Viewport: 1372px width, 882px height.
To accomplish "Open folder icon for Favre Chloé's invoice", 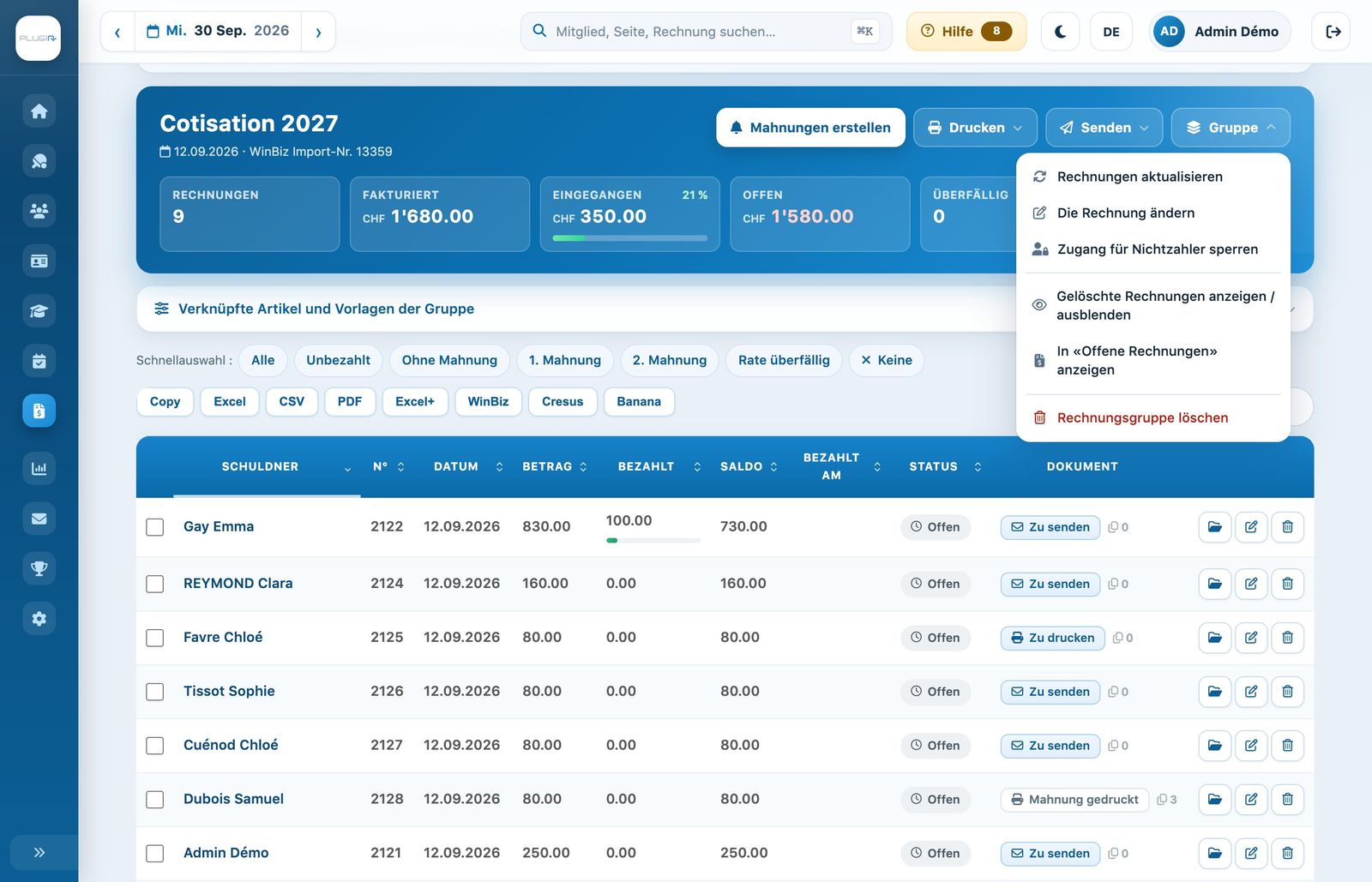I will pyautogui.click(x=1215, y=638).
